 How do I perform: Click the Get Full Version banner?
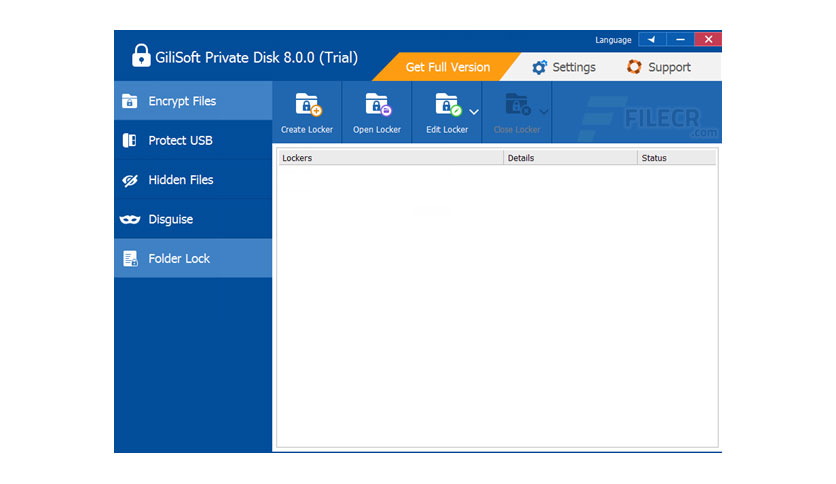[447, 67]
